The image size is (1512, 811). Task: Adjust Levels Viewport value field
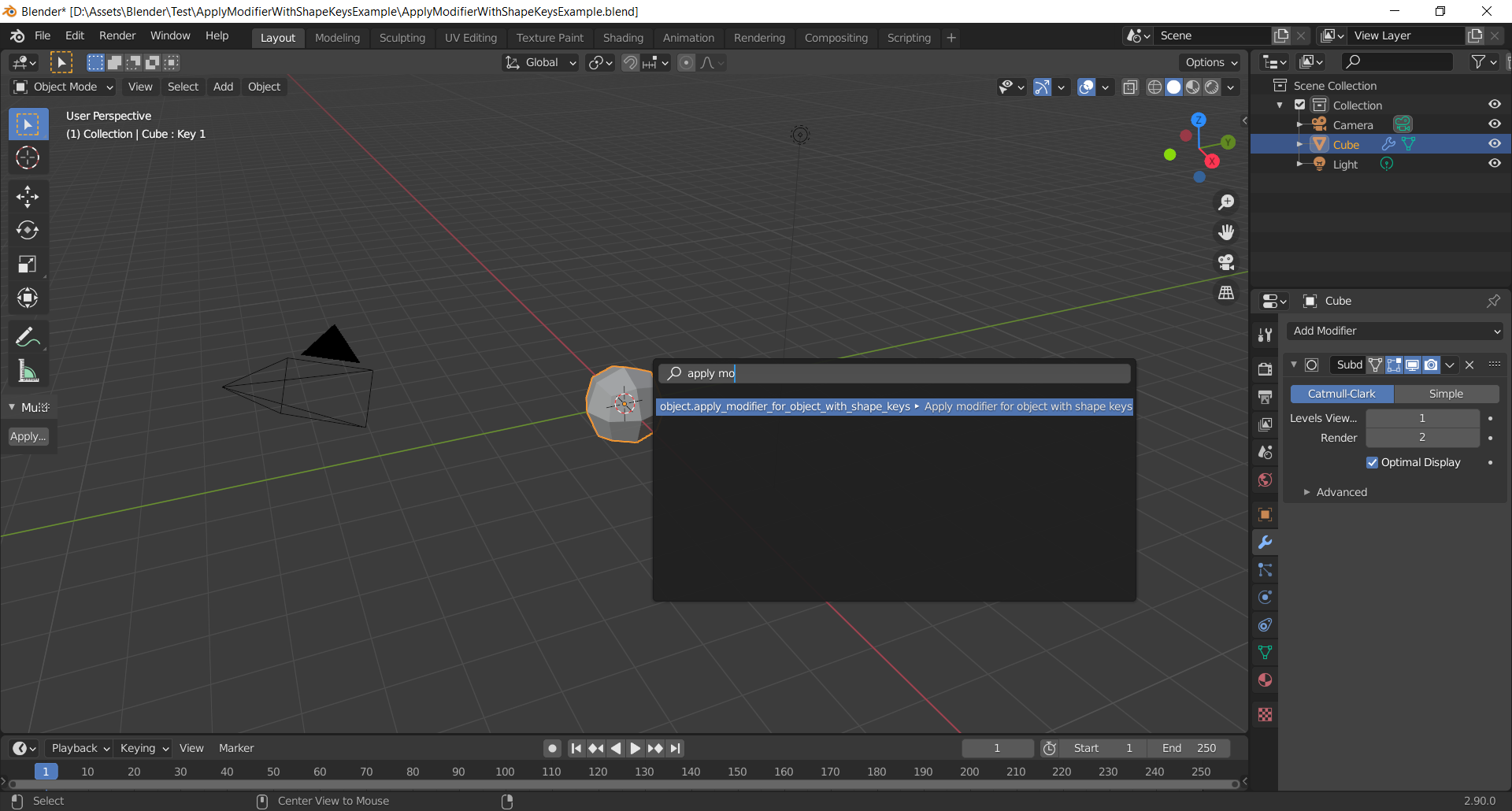tap(1422, 418)
